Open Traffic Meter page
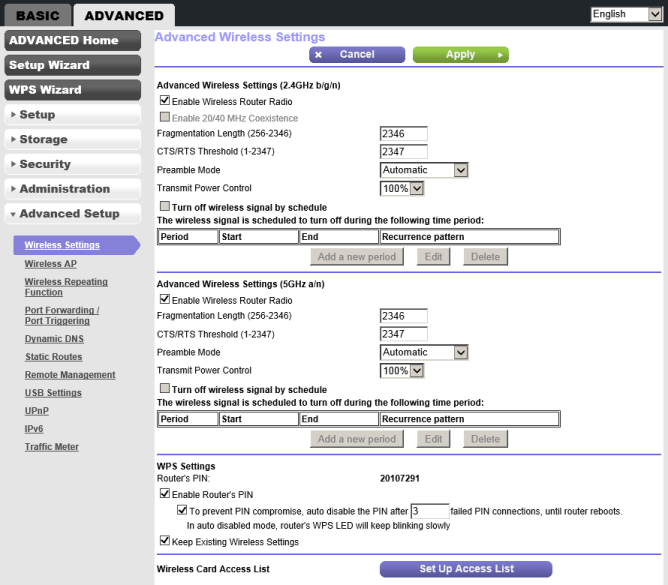The width and height of the screenshot is (668, 585). point(52,447)
